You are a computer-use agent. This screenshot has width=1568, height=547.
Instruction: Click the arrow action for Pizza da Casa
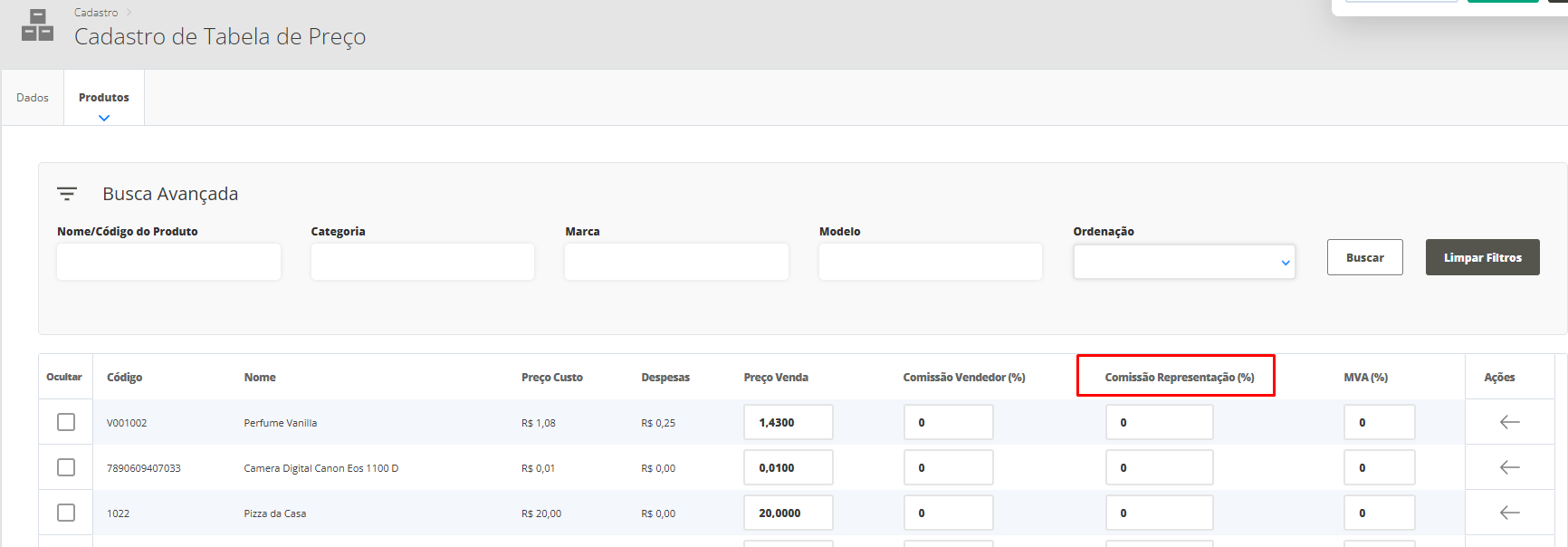click(1509, 513)
